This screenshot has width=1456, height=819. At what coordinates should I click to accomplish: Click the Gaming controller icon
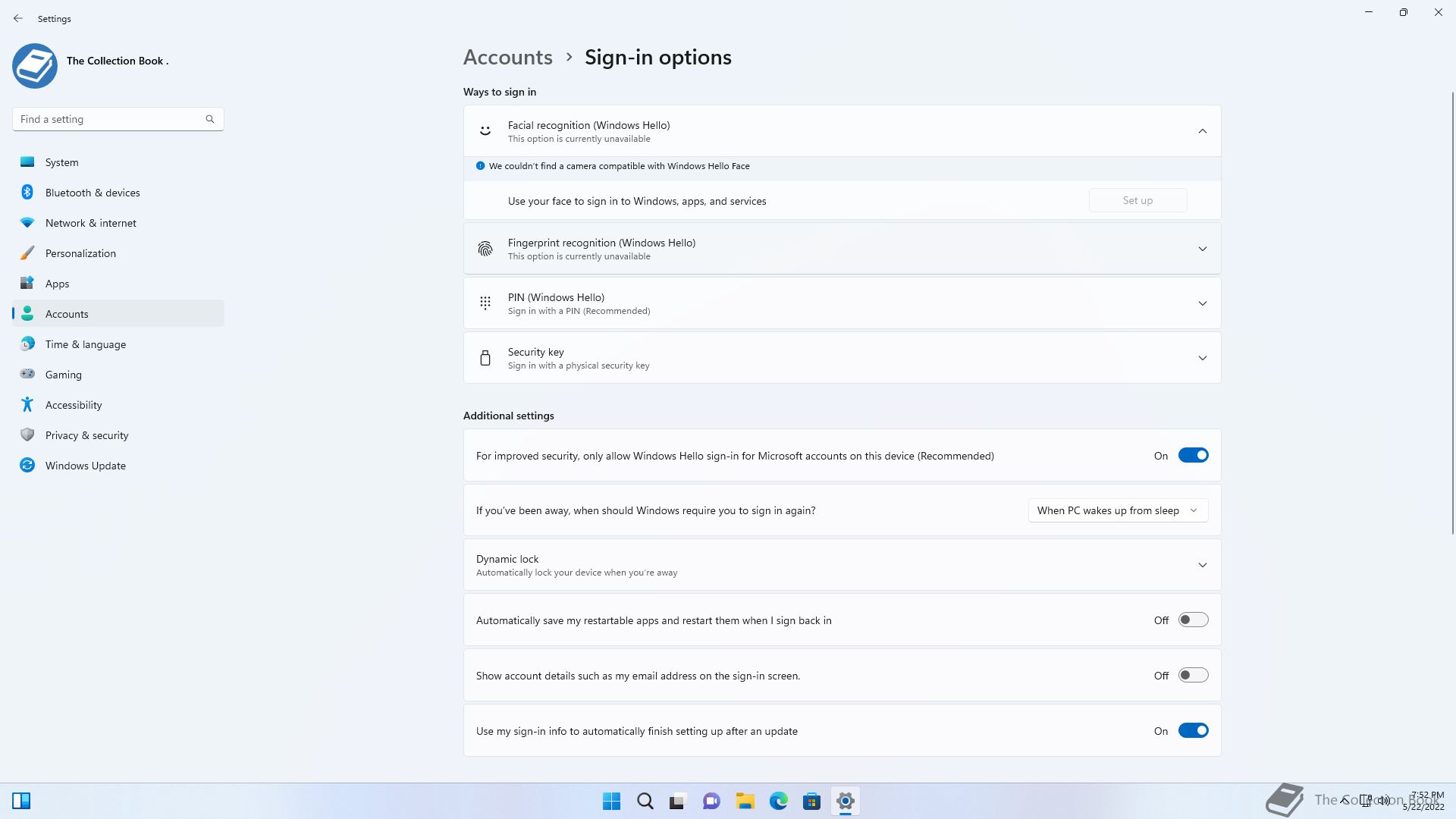tap(27, 374)
